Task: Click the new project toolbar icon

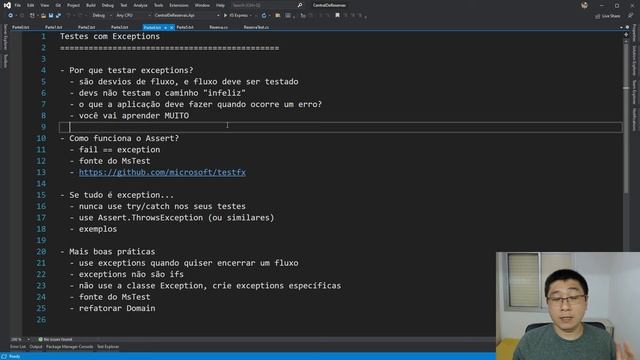Action: click(32, 16)
